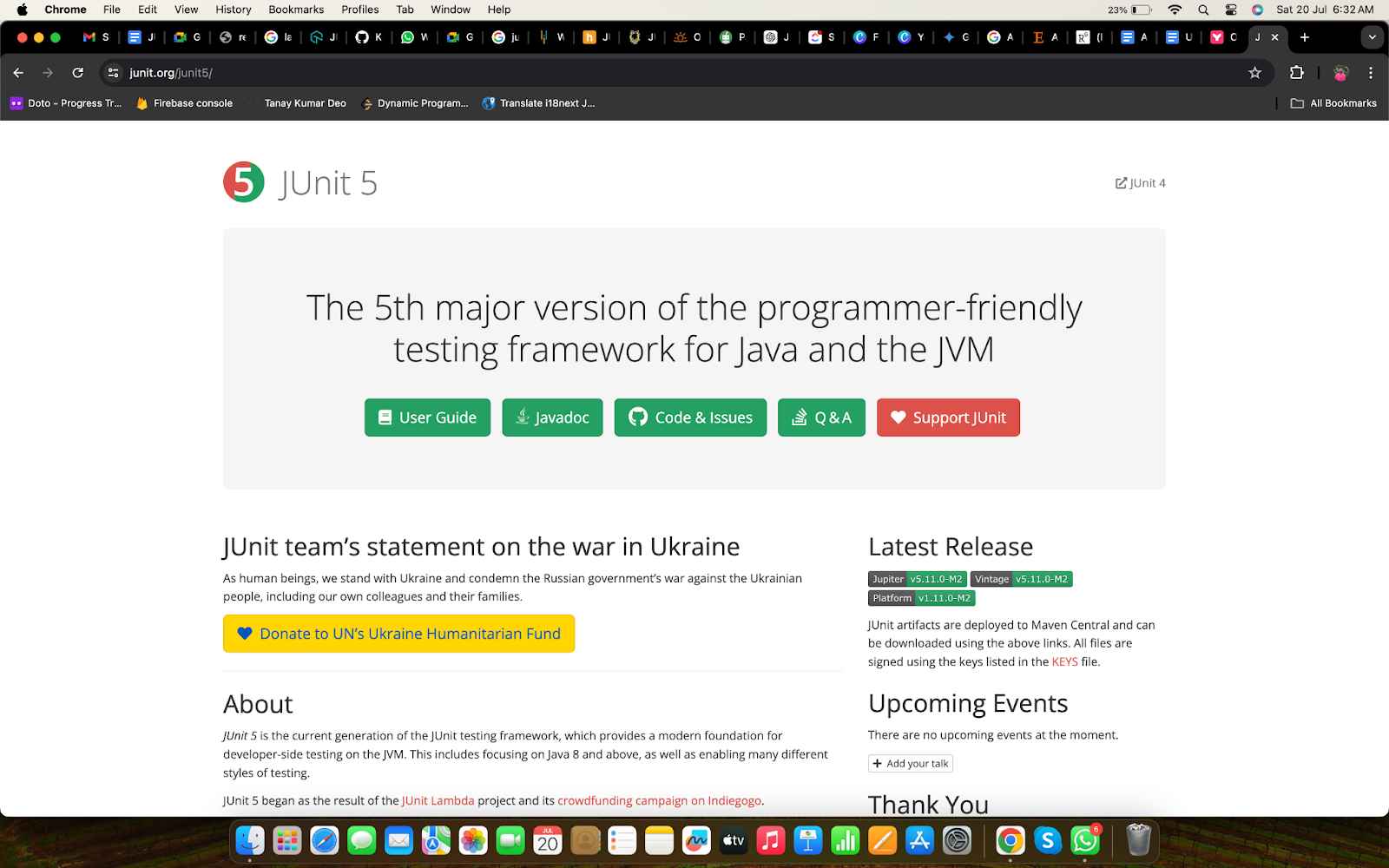Click the Add your talk button

(911, 764)
